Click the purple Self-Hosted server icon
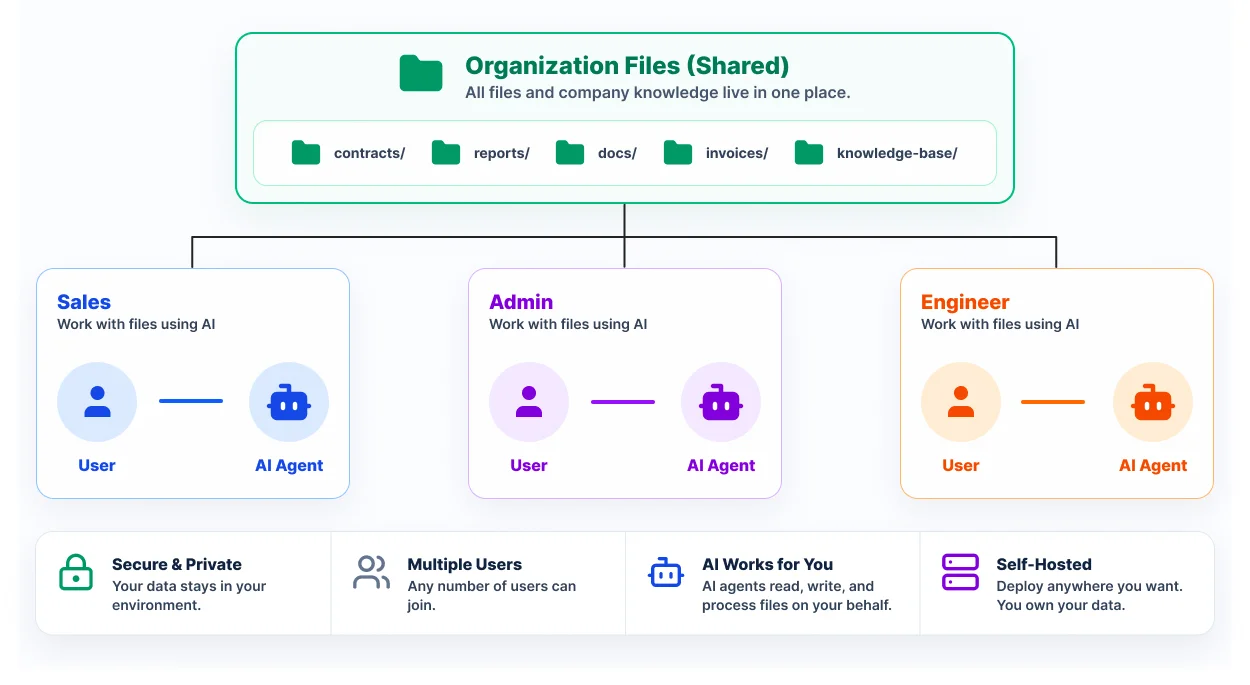 960,573
